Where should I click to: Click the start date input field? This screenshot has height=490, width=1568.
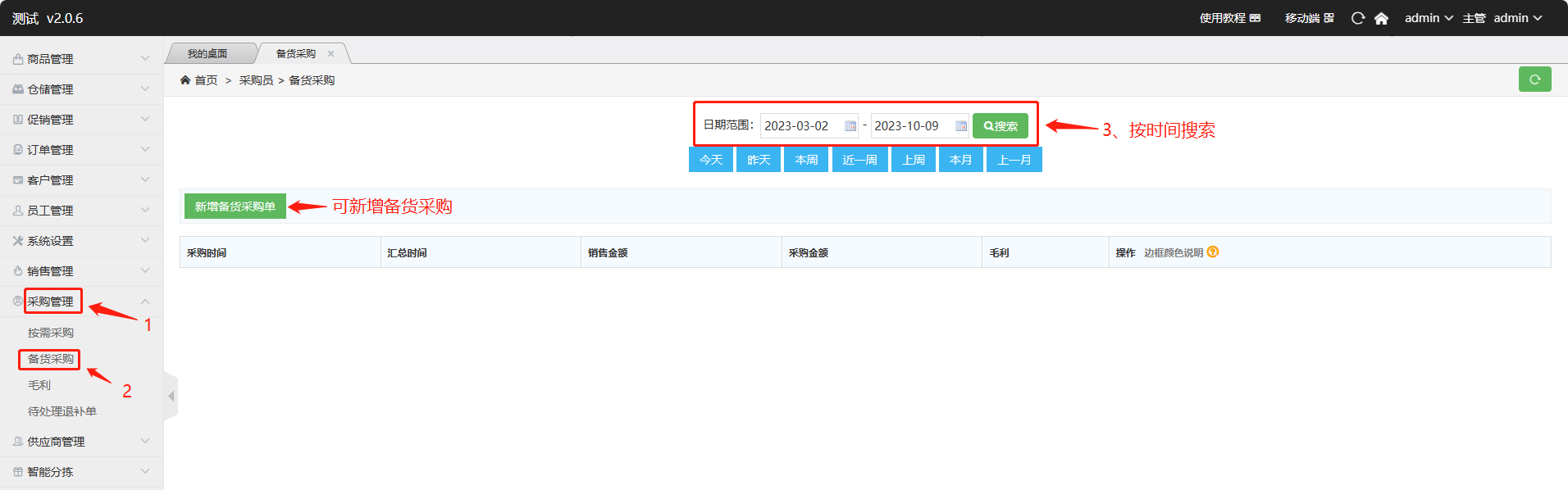pos(800,126)
